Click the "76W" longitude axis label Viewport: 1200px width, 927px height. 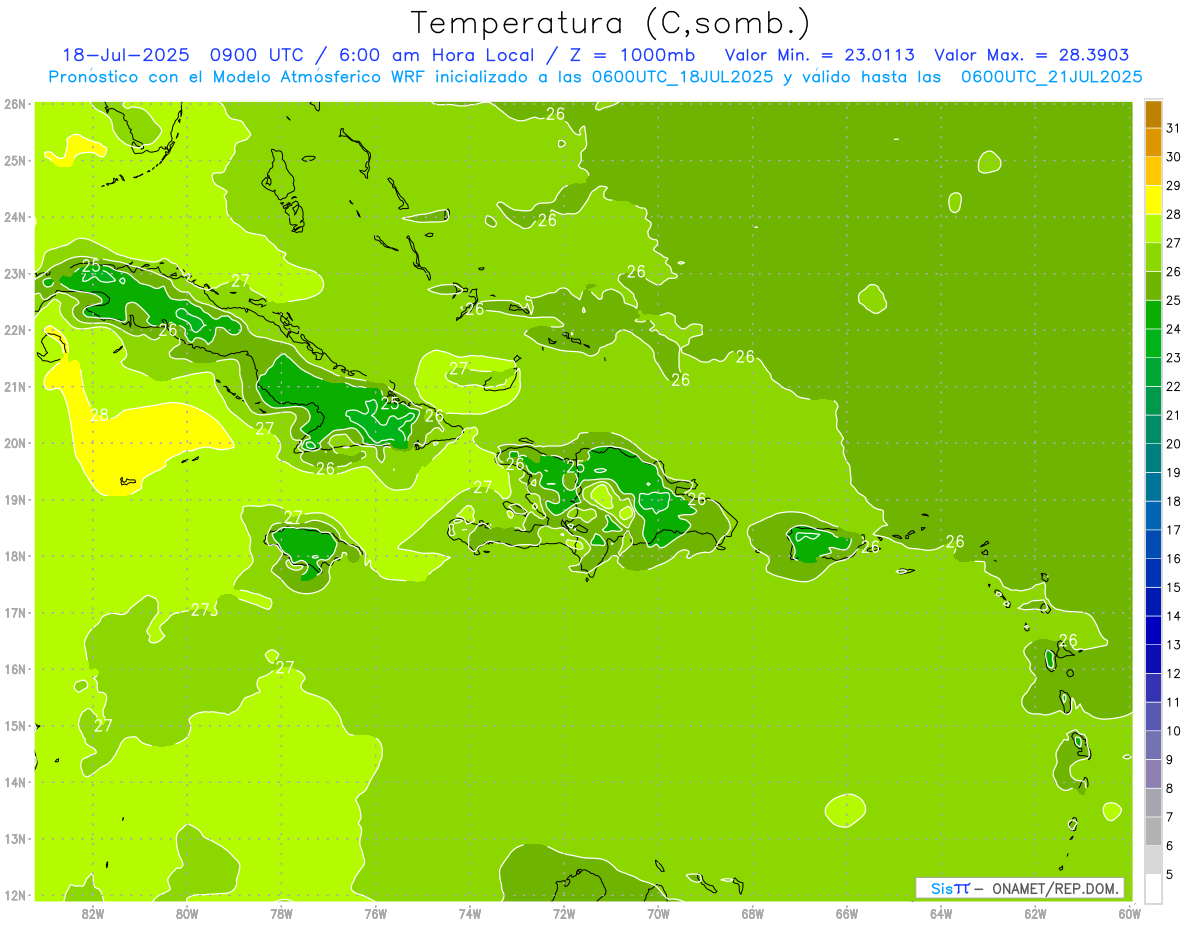[376, 912]
